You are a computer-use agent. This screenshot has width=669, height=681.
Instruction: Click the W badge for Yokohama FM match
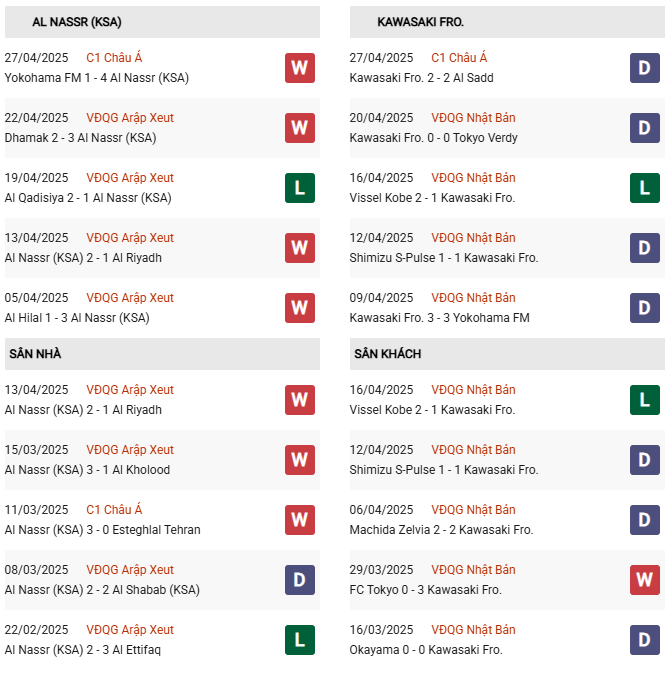click(300, 68)
